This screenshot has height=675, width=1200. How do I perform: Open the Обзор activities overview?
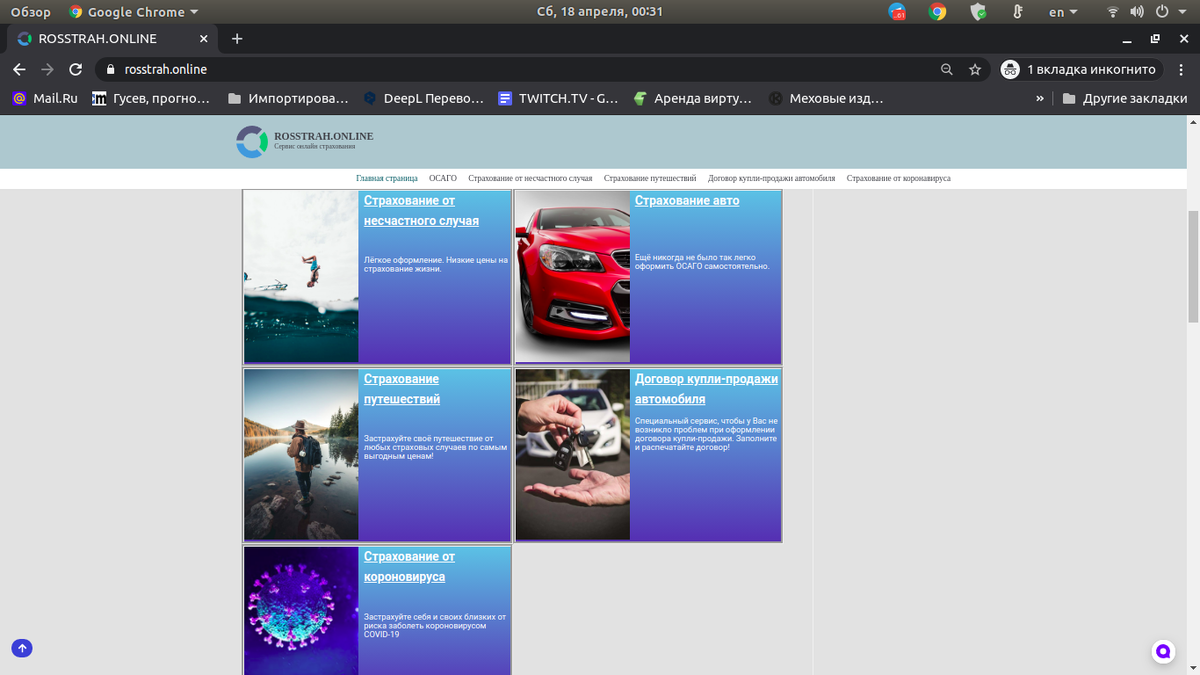tap(30, 12)
